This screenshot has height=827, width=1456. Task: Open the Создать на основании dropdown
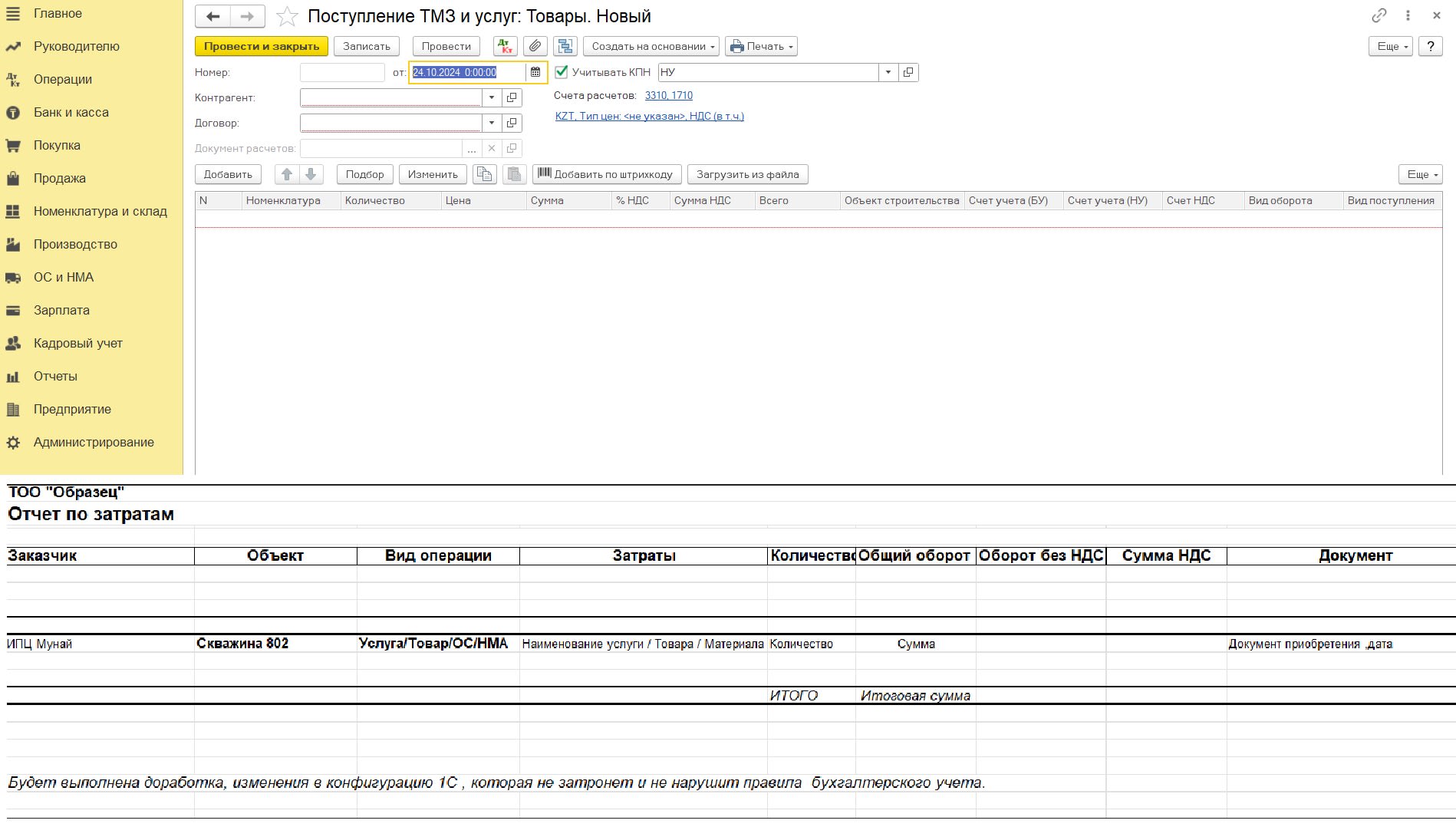651,46
